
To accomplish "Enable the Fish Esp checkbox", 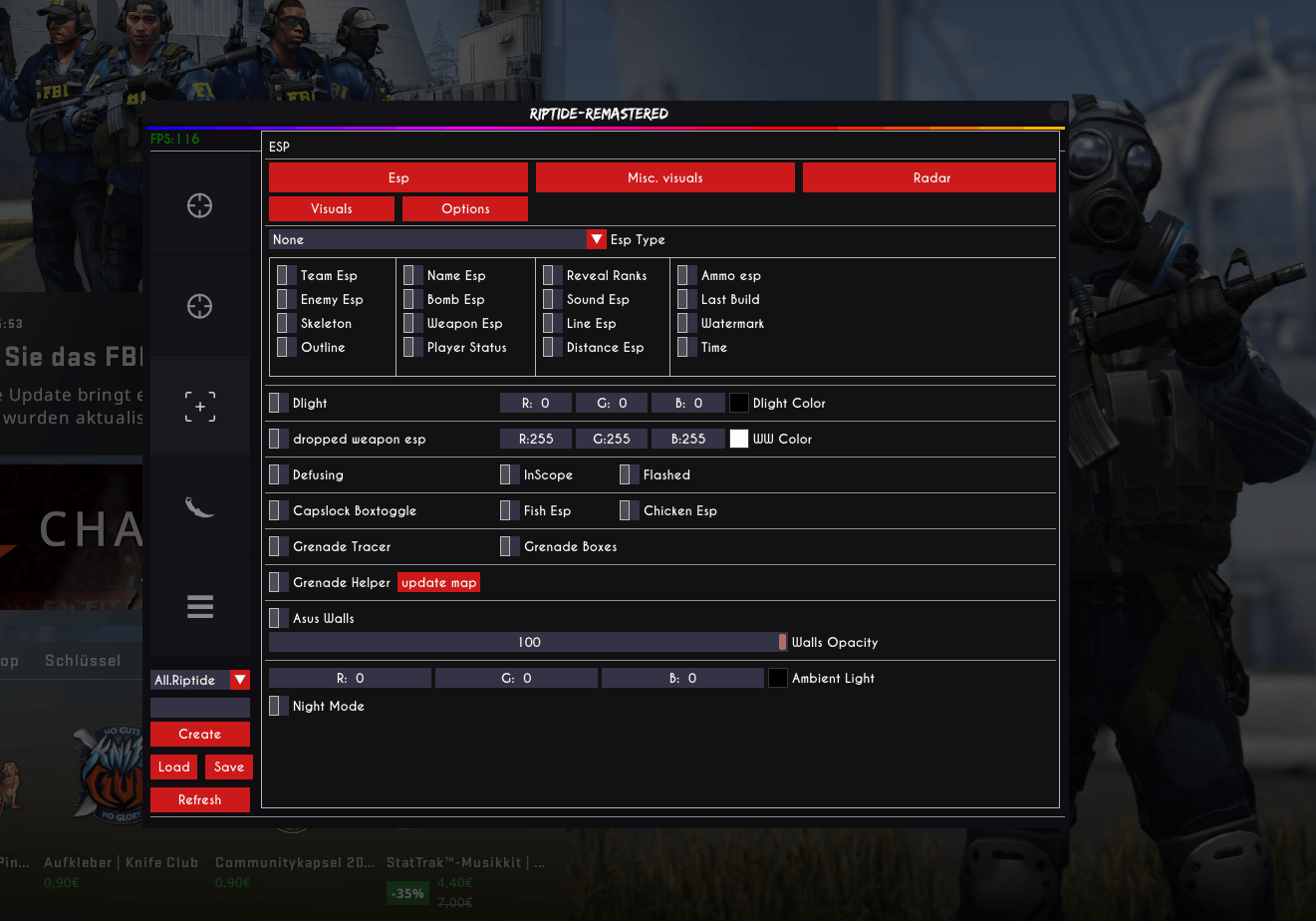I will (510, 510).
